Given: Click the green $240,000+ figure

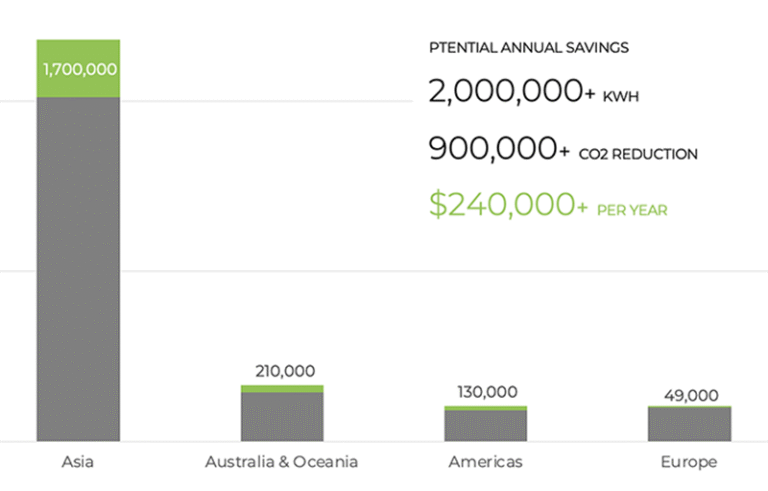Looking at the screenshot, I should [508, 205].
